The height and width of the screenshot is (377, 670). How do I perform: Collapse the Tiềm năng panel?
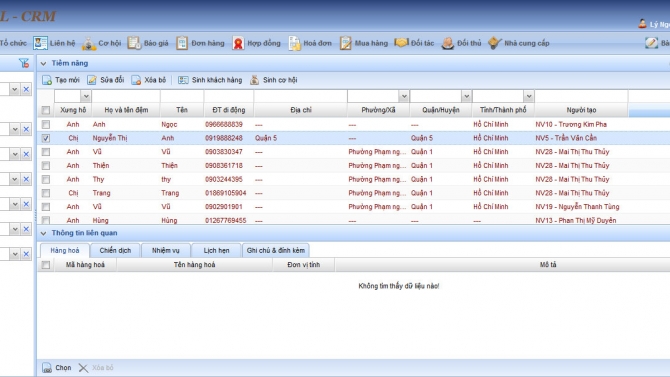coord(43,63)
